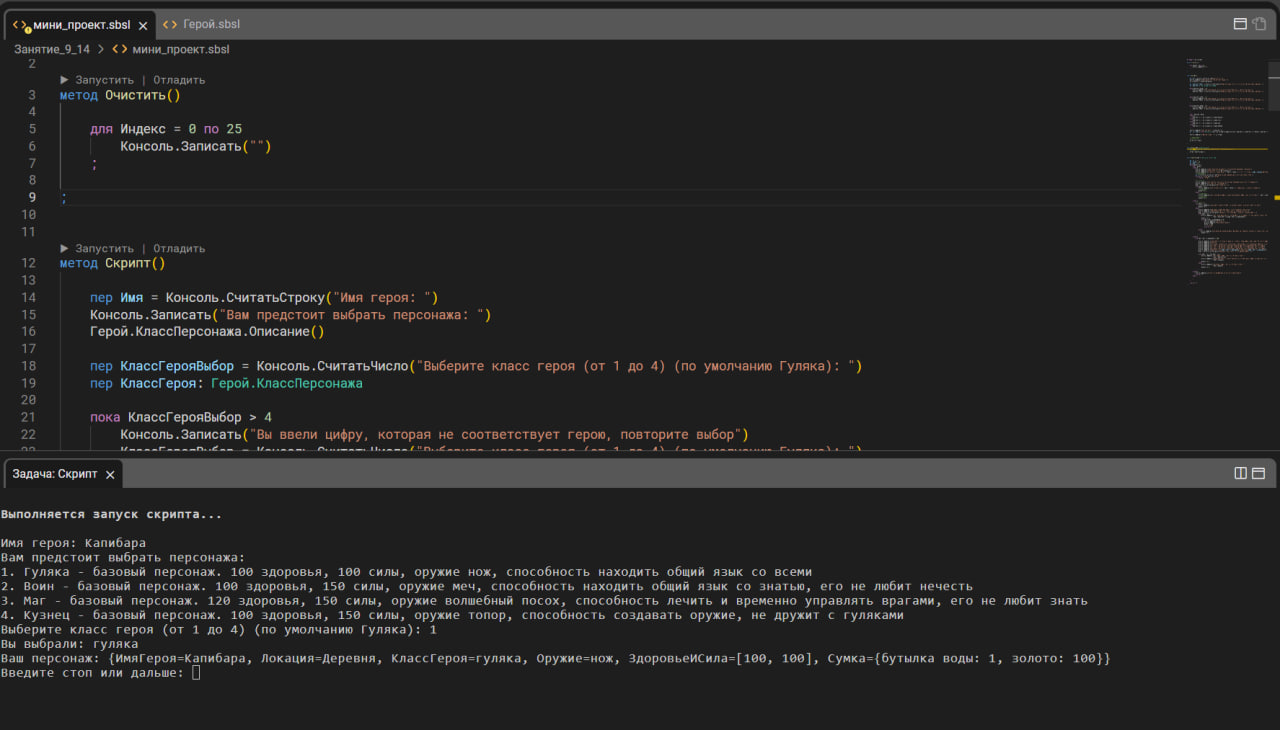Expand breadcrumb chevron after Занятие_9_14

tap(101, 49)
